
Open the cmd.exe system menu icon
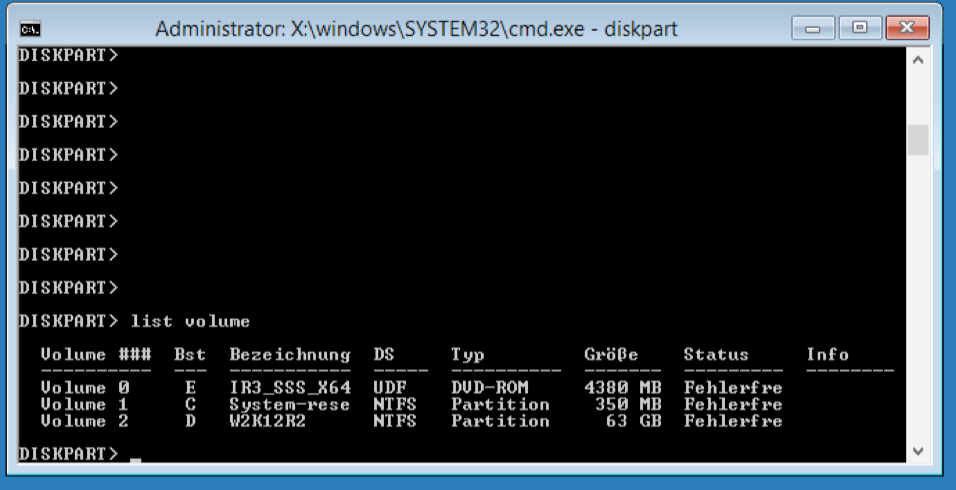tap(30, 29)
